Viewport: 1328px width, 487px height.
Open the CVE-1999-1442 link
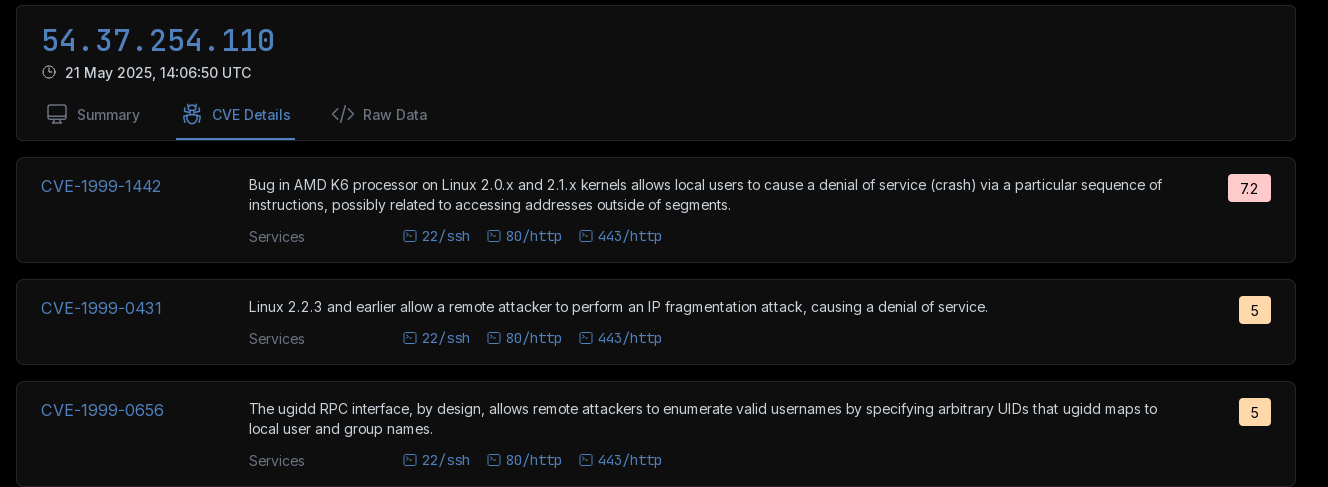pyautogui.click(x=101, y=186)
